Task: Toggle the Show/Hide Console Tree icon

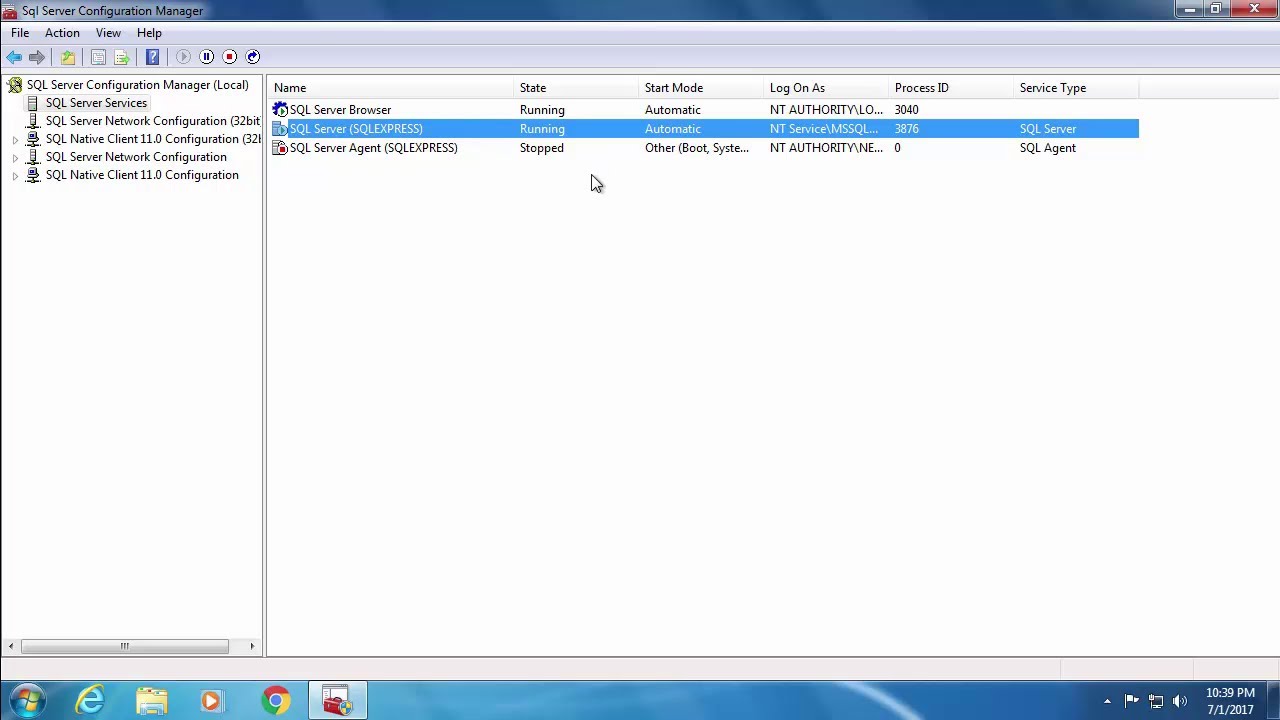Action: click(x=98, y=57)
